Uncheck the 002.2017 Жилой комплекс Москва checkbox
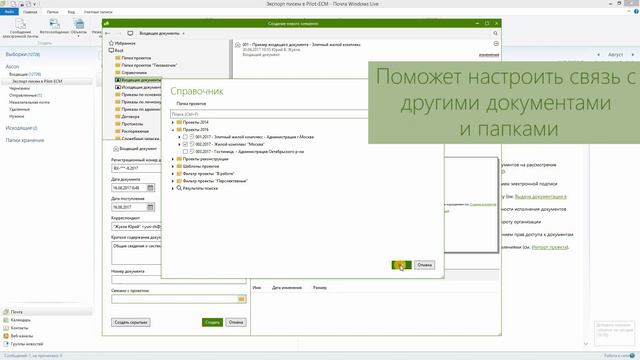The image size is (640, 360). click(x=185, y=144)
